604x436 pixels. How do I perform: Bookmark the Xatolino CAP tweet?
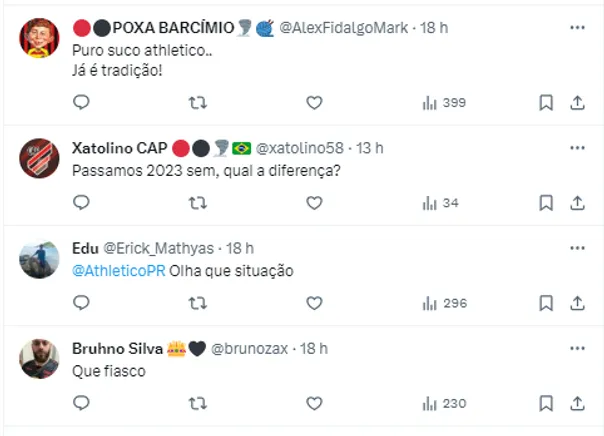[x=546, y=202]
